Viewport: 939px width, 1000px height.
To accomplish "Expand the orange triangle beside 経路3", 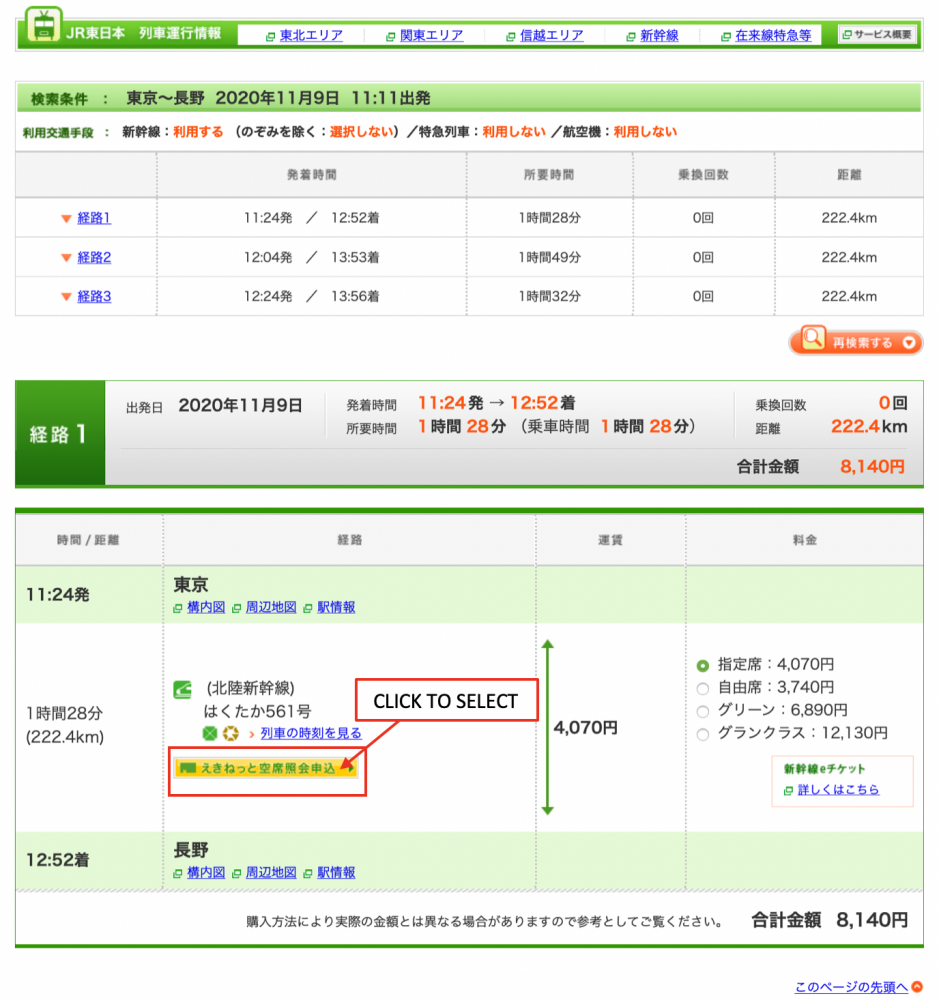I will click(66, 297).
